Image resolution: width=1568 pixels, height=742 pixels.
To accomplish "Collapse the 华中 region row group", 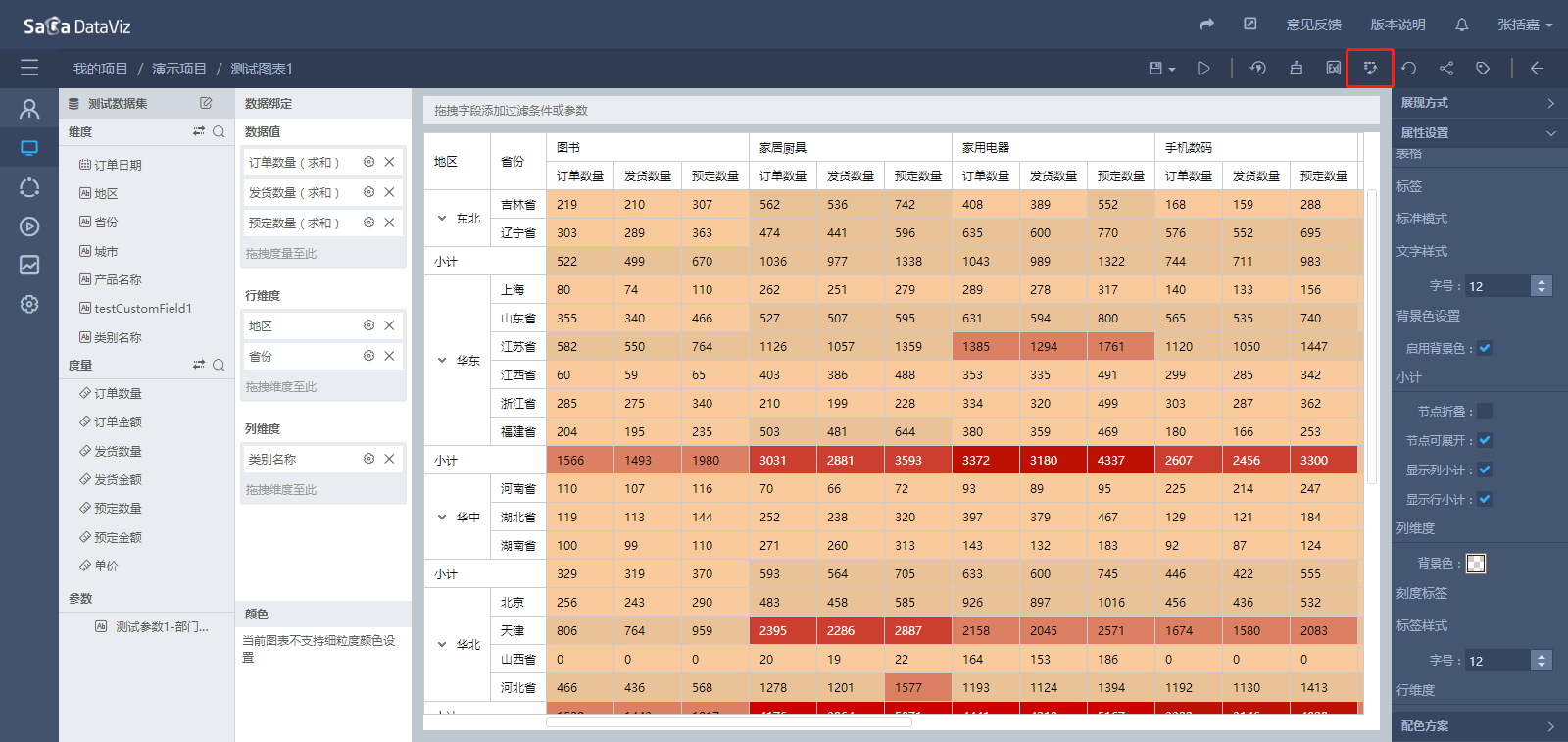I will 442,517.
